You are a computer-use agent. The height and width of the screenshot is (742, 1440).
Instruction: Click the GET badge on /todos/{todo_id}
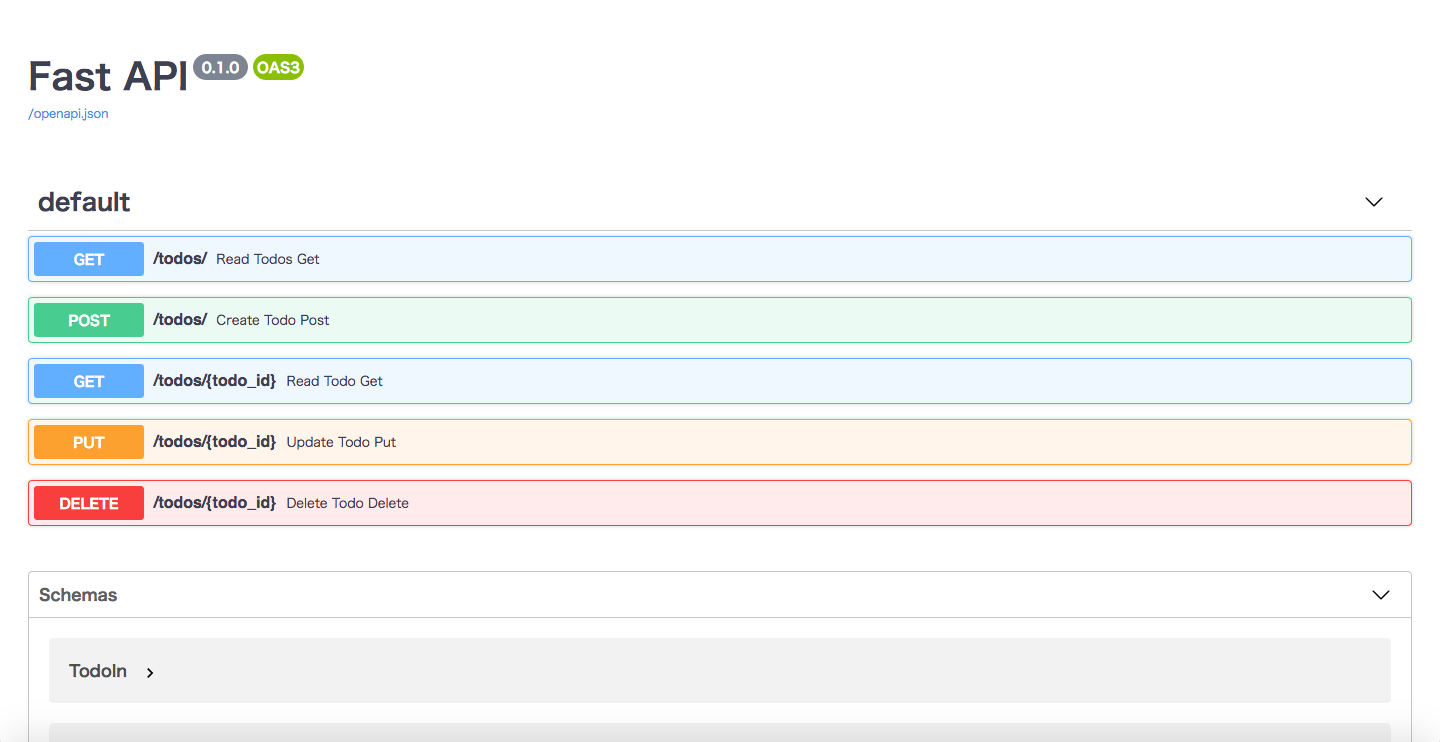(x=88, y=381)
